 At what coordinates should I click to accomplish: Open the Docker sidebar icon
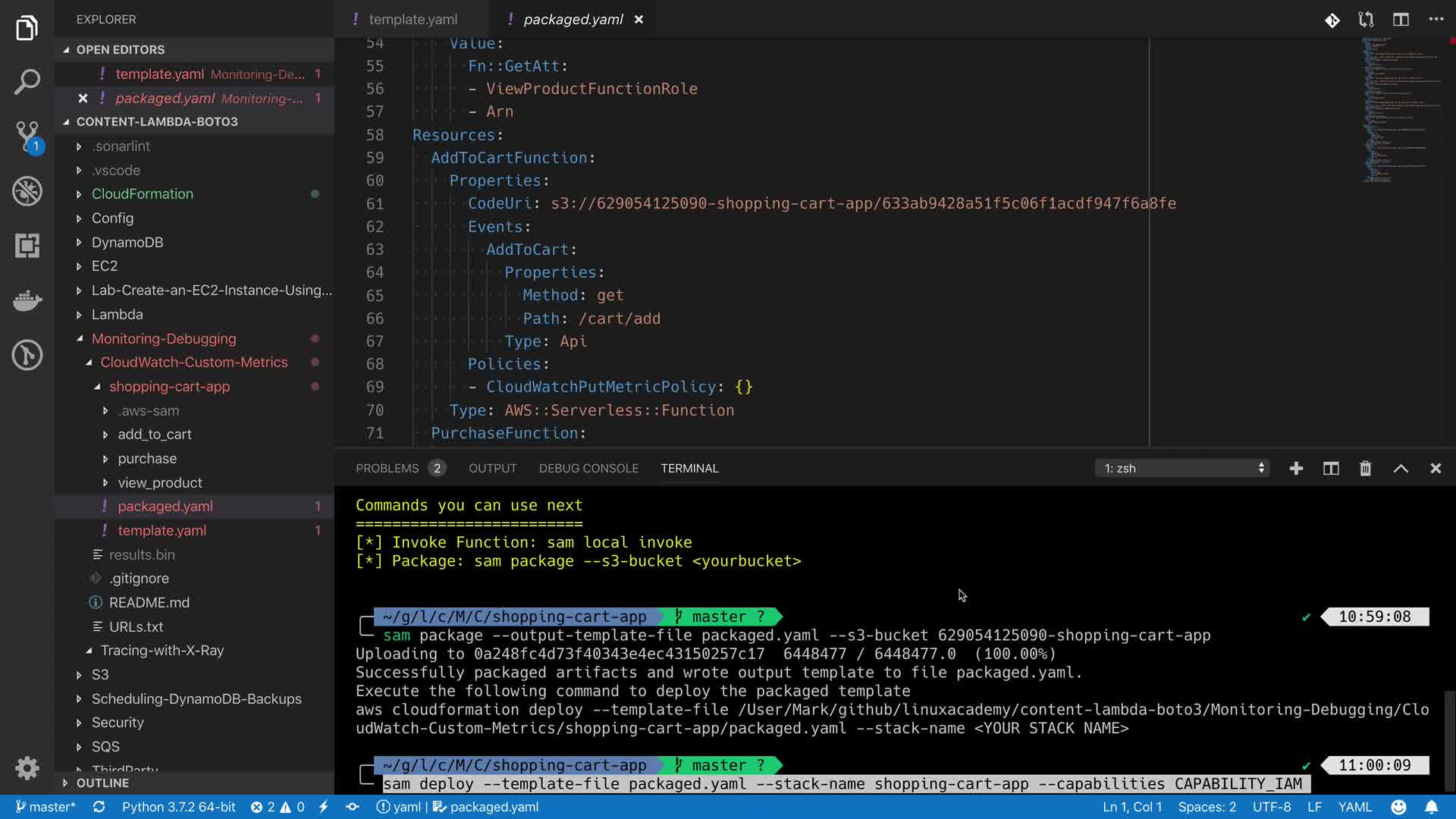[27, 300]
